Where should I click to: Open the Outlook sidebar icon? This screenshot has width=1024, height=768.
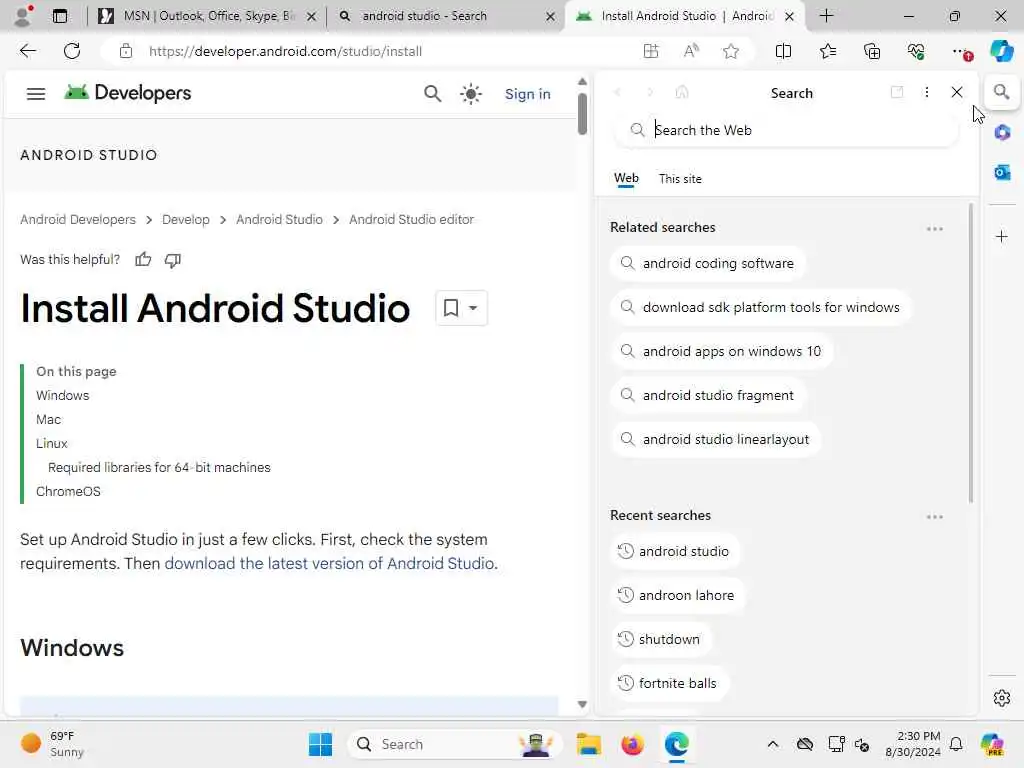1002,172
